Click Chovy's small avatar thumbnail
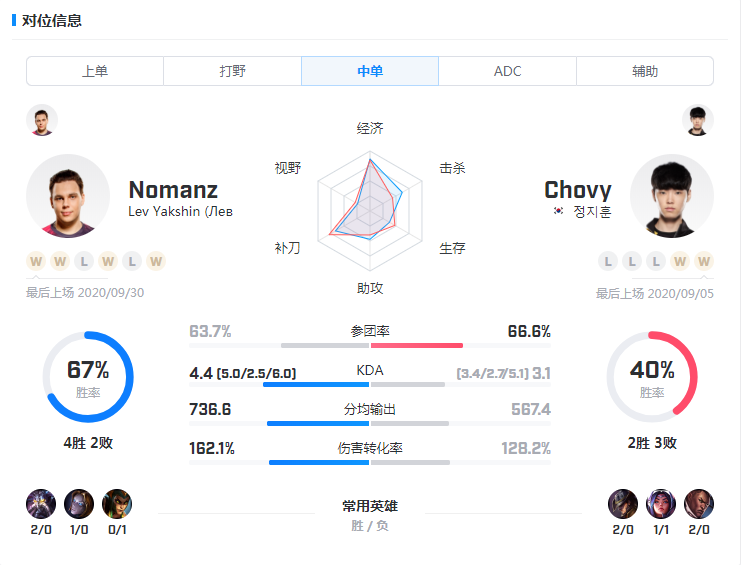The width and height of the screenshot is (741, 565). [x=698, y=120]
